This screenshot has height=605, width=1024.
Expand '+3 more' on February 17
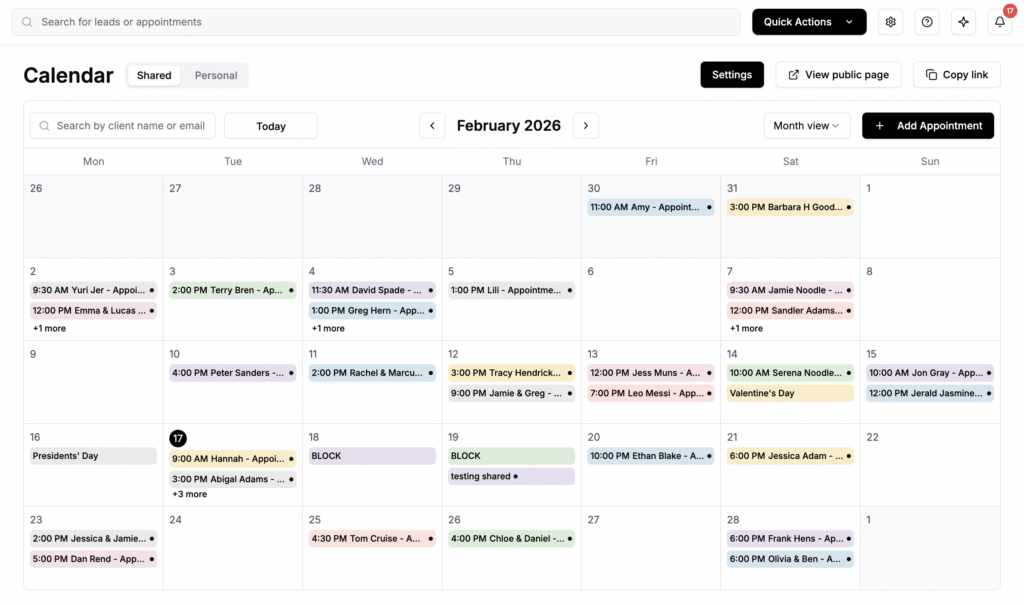(189, 494)
